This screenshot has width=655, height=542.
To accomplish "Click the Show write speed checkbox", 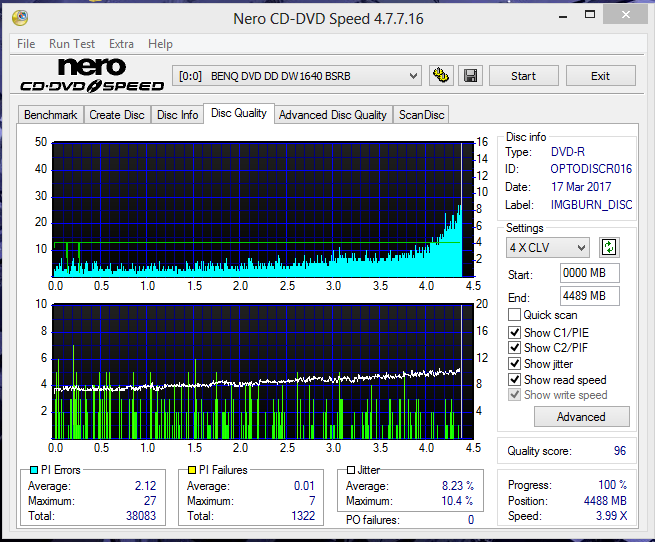I will point(514,395).
